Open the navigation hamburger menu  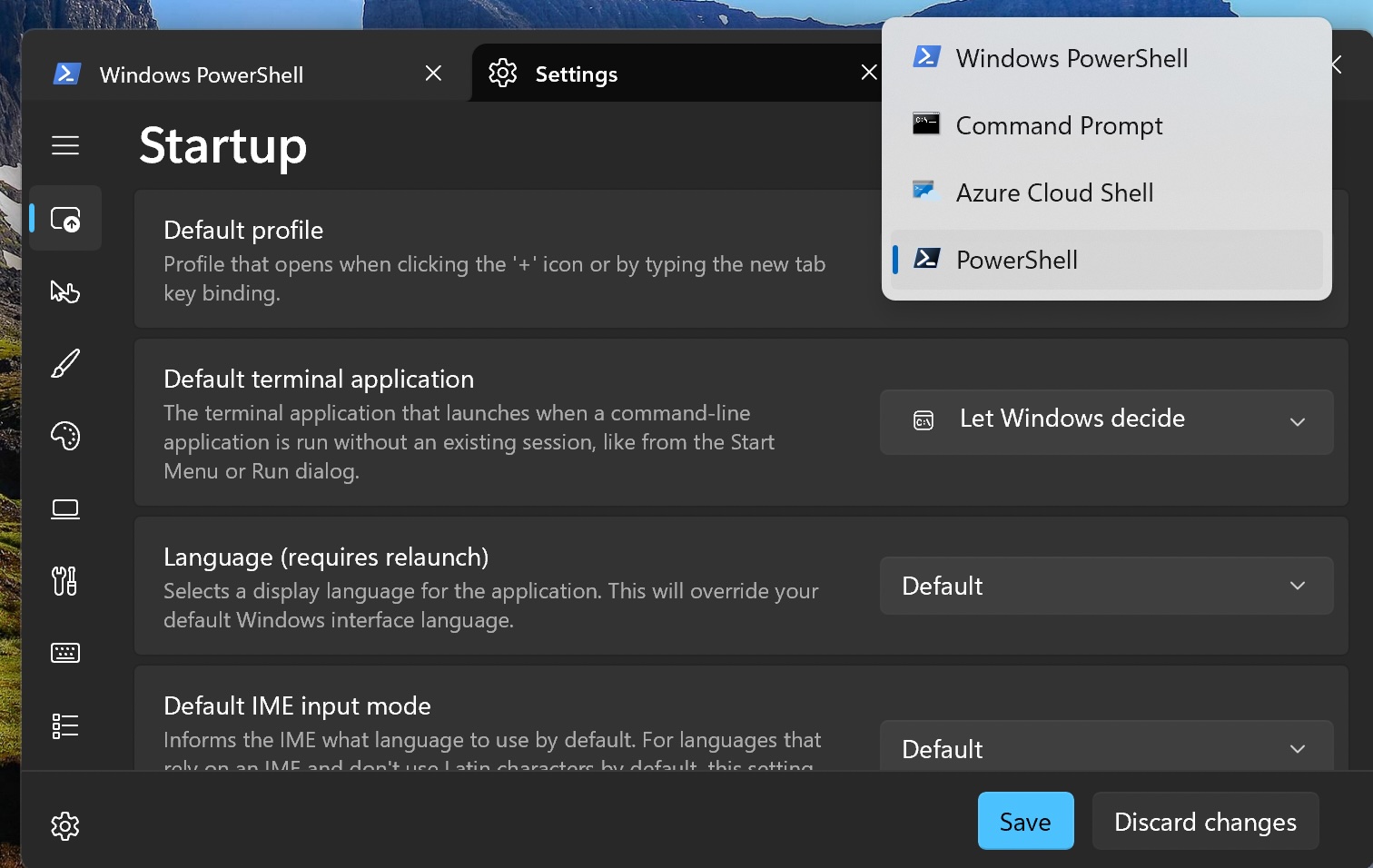click(64, 144)
